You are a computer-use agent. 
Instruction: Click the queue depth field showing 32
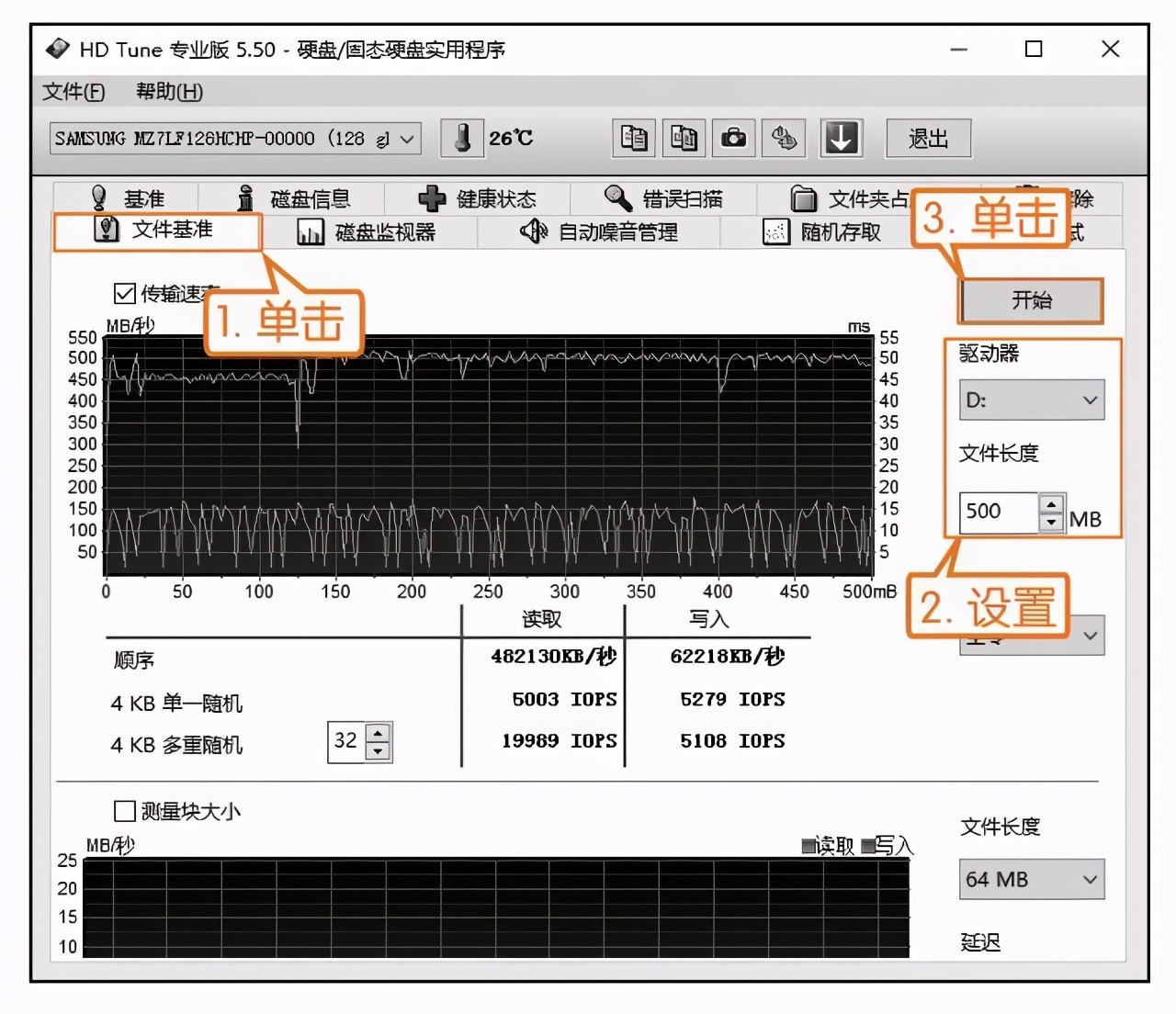(346, 742)
